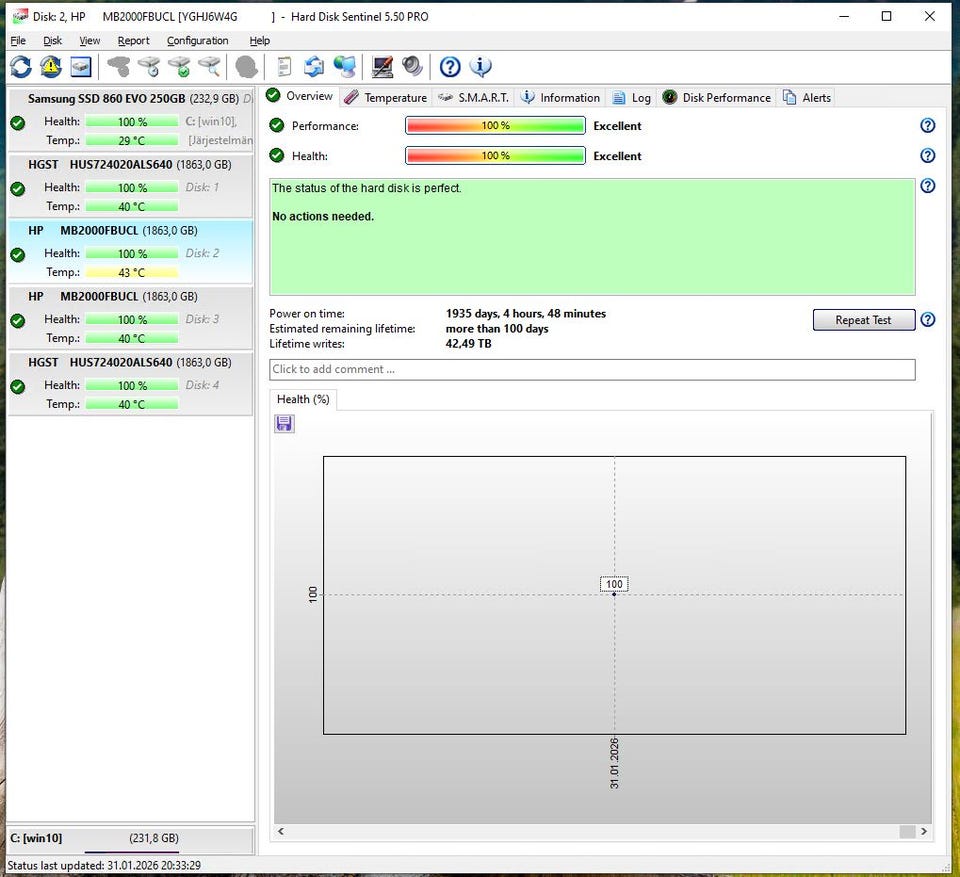Click the info bubble toolbar icon

point(481,67)
